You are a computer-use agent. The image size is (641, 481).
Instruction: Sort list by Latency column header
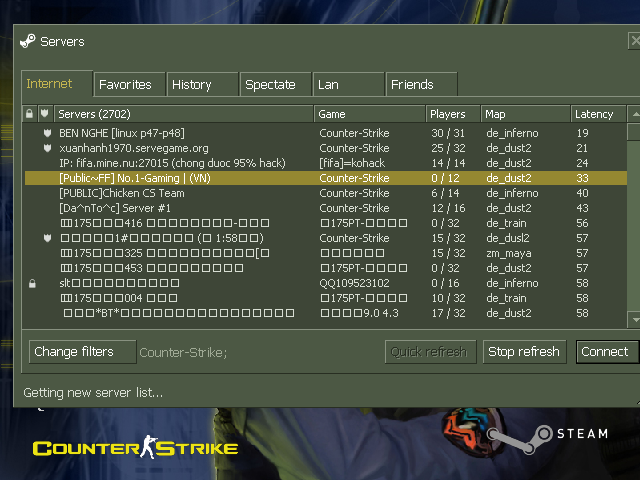pos(598,114)
